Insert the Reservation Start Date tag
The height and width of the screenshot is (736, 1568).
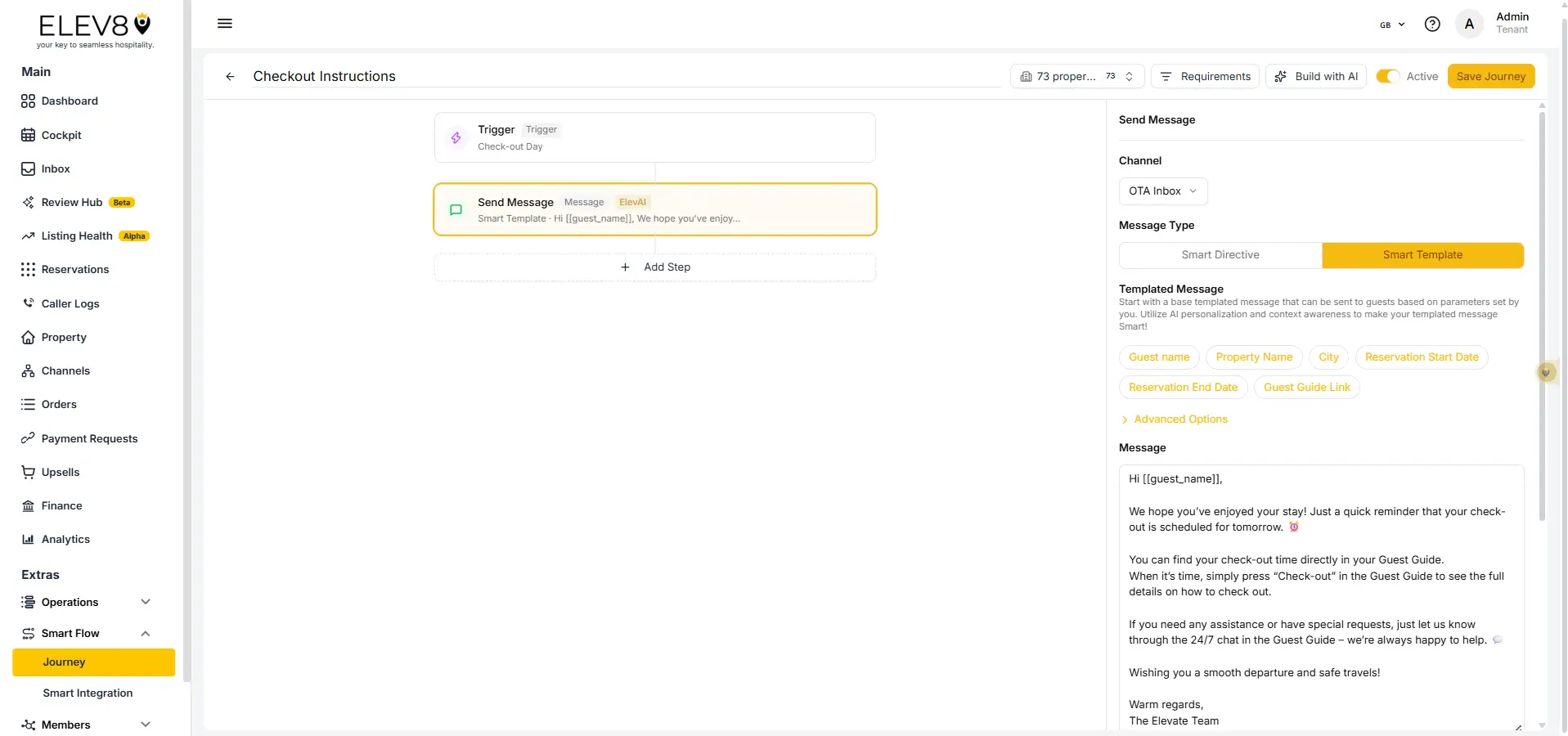tap(1422, 357)
